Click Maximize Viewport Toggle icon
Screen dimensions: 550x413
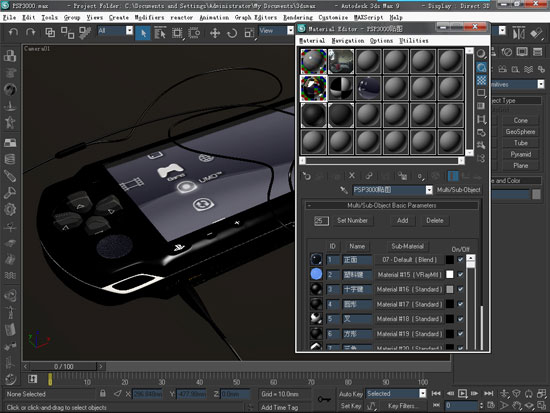coord(542,406)
